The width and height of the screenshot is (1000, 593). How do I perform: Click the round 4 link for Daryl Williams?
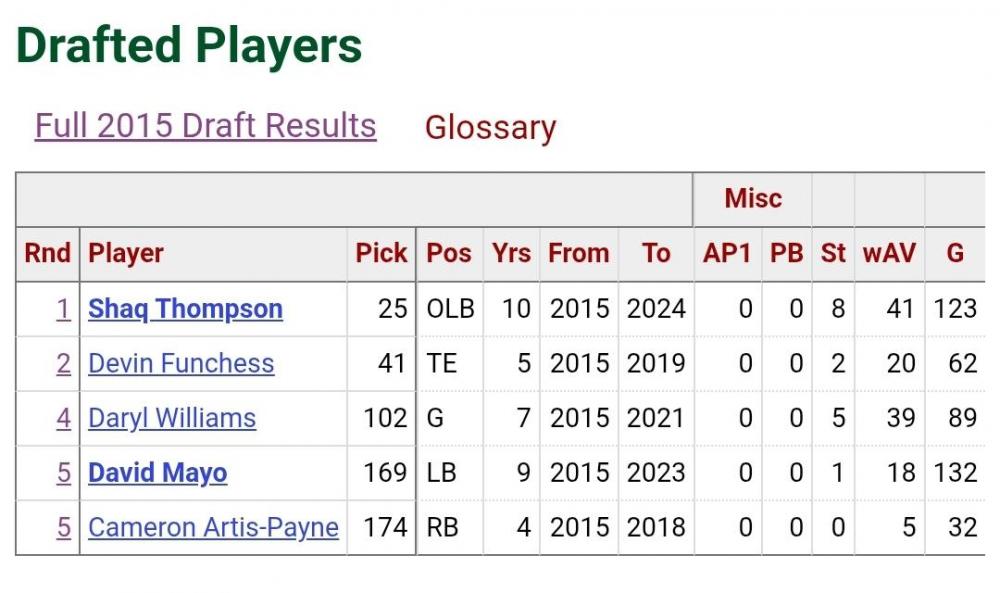[x=63, y=418]
